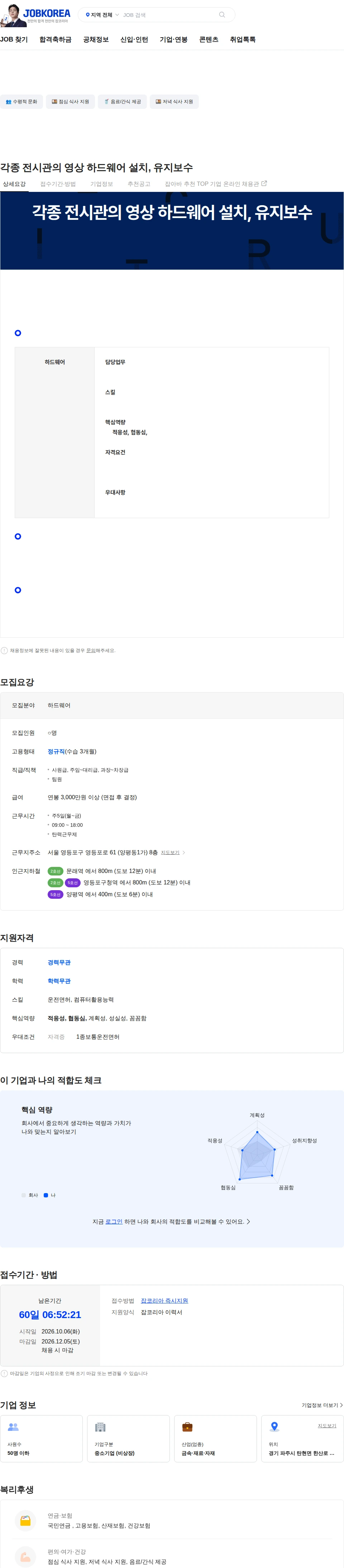Click the 연금·보험 benefit icon
This screenshot has width=344, height=1568.
[25, 1520]
